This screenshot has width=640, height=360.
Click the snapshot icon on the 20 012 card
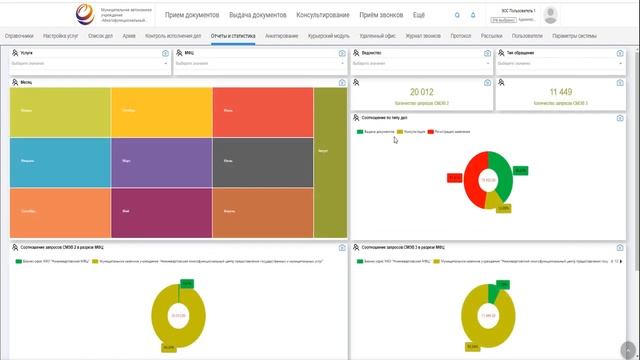pos(487,83)
